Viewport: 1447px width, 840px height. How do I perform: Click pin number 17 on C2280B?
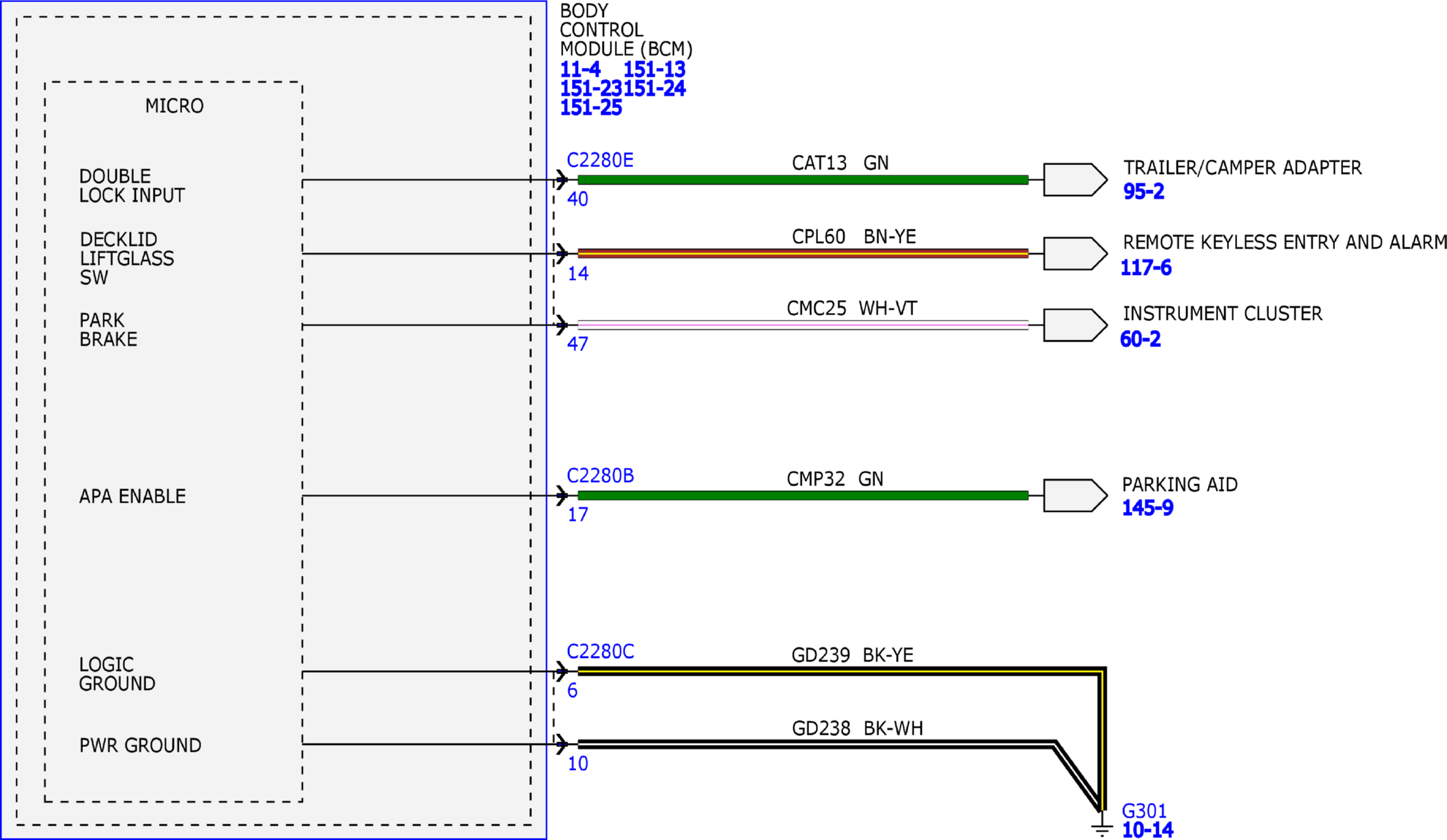577,514
